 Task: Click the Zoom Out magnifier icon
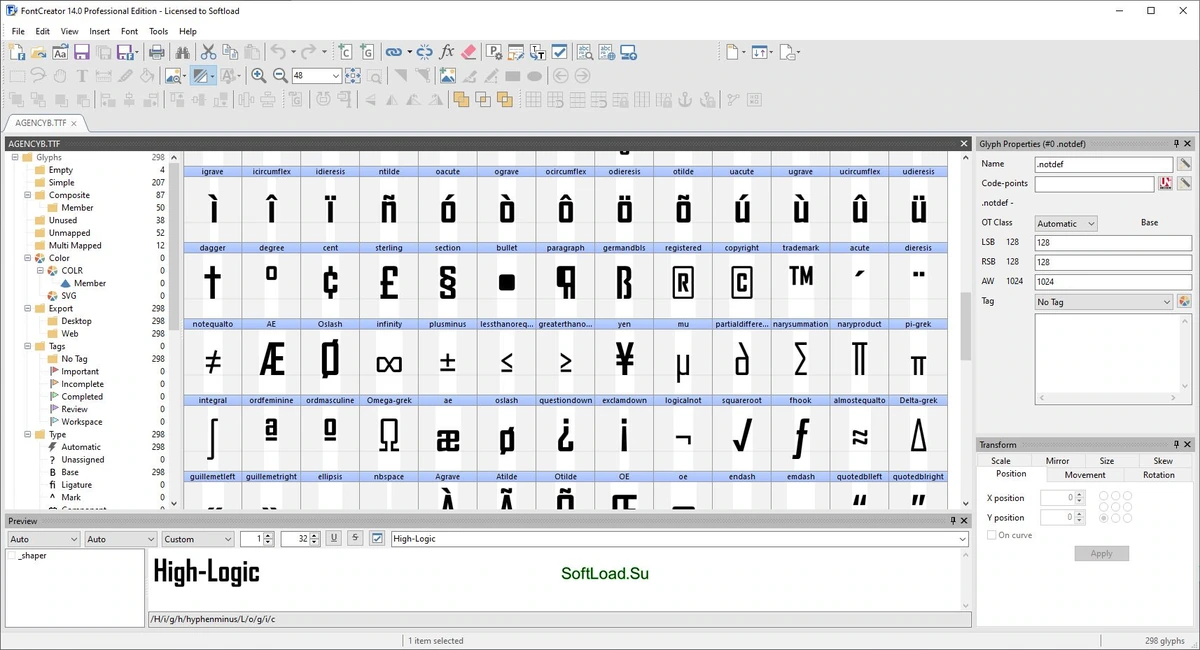279,75
